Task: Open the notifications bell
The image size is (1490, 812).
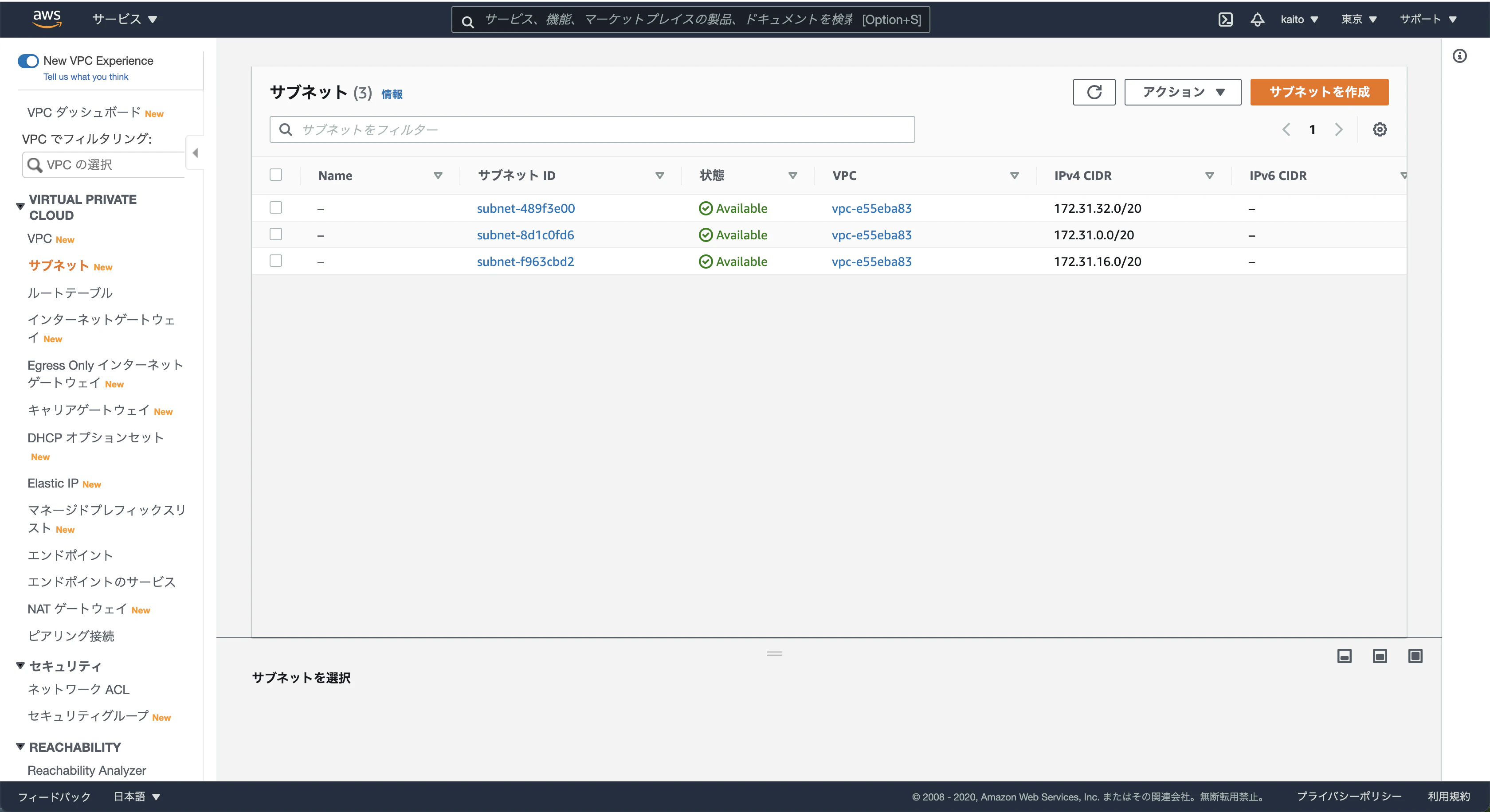Action: (x=1258, y=19)
